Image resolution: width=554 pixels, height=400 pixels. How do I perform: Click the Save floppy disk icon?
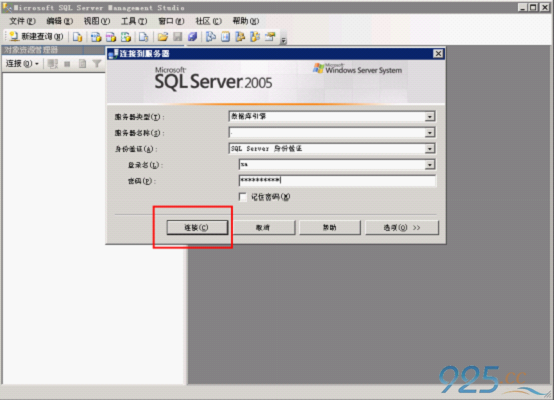(177, 36)
